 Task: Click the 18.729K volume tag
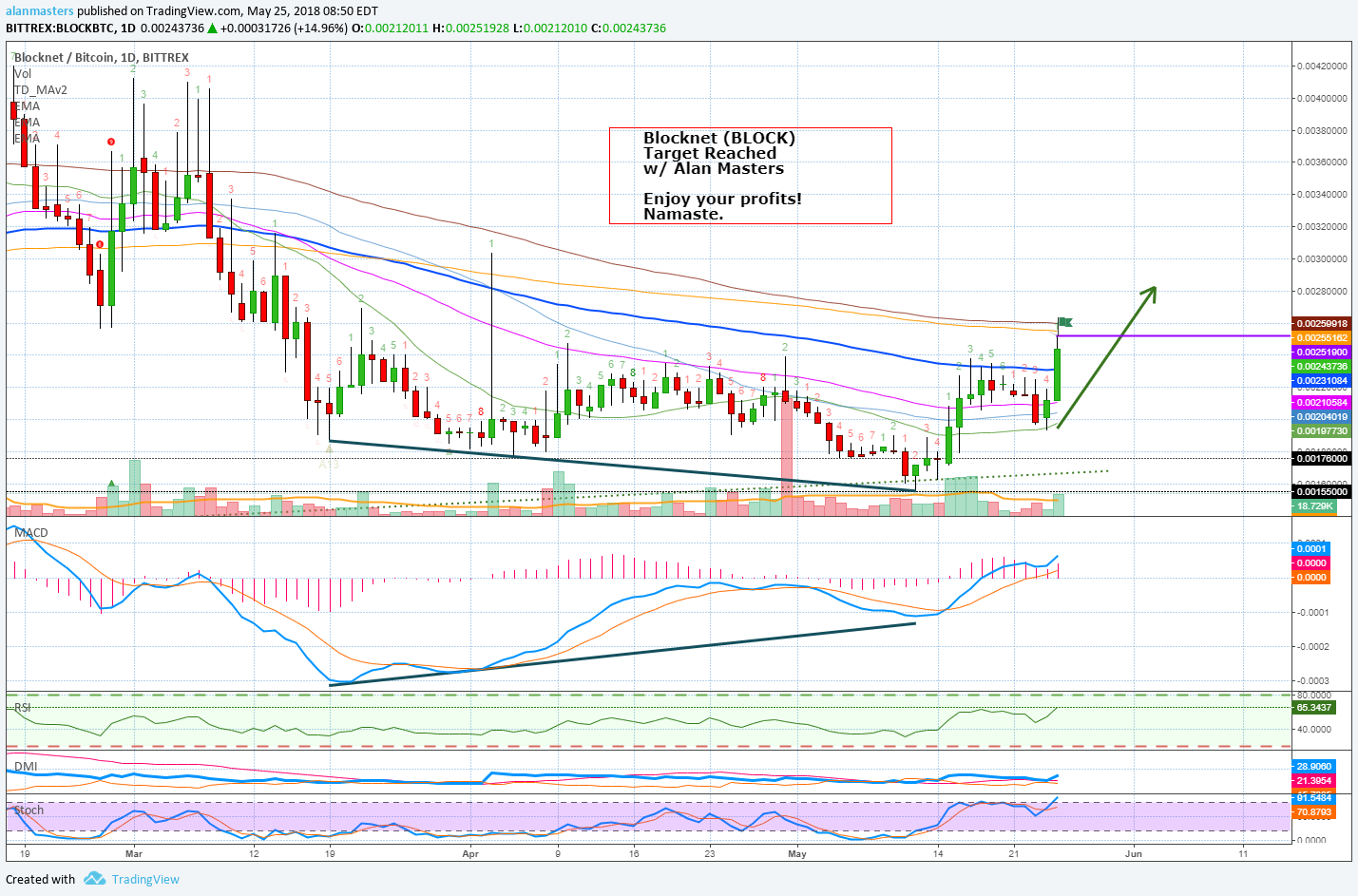pos(1315,506)
